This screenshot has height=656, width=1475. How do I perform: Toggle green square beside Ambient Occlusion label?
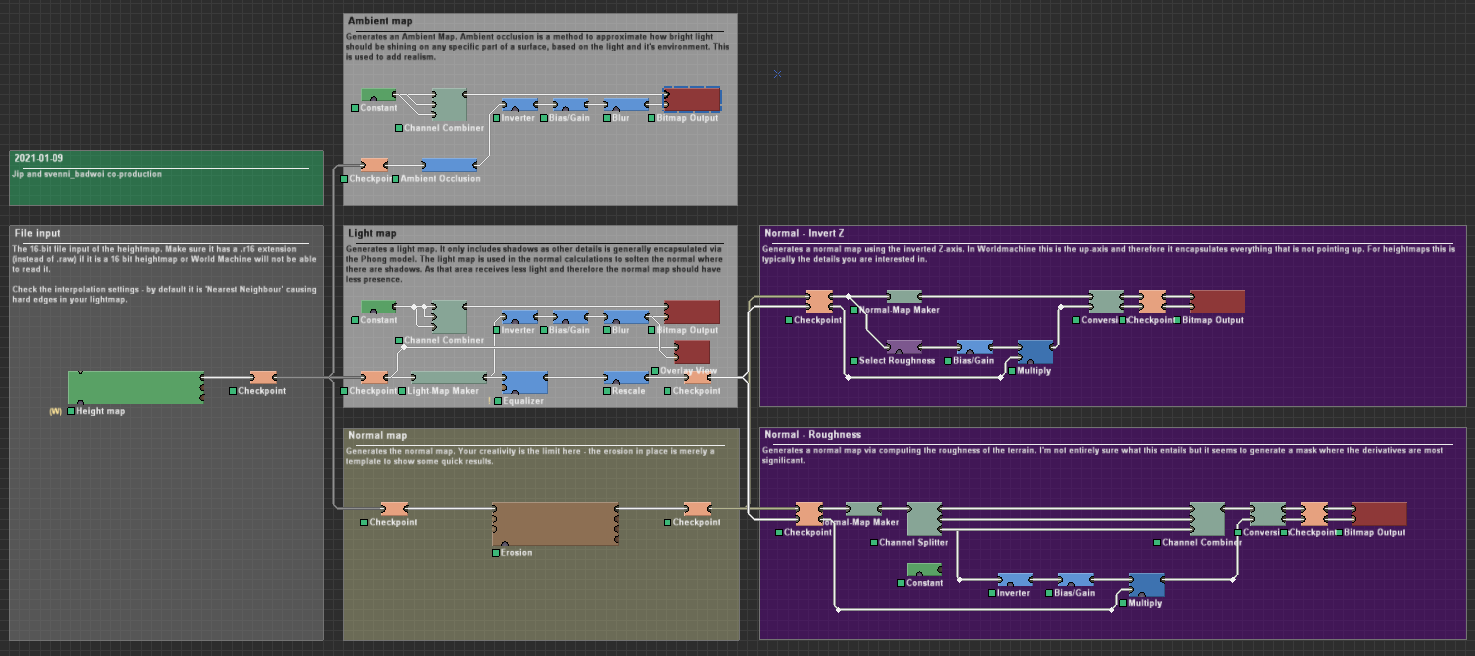click(396, 179)
